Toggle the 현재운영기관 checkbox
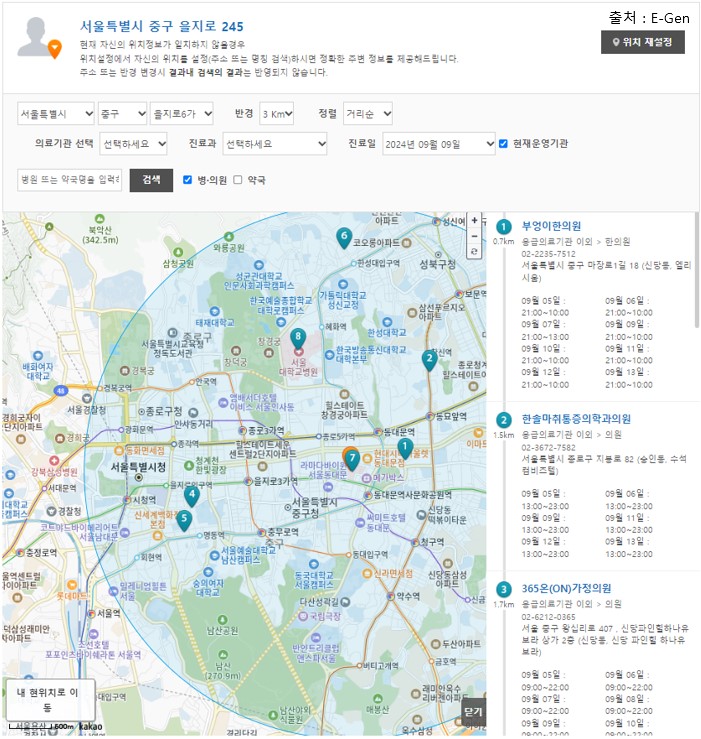Image resolution: width=701 pixels, height=739 pixels. 504,144
